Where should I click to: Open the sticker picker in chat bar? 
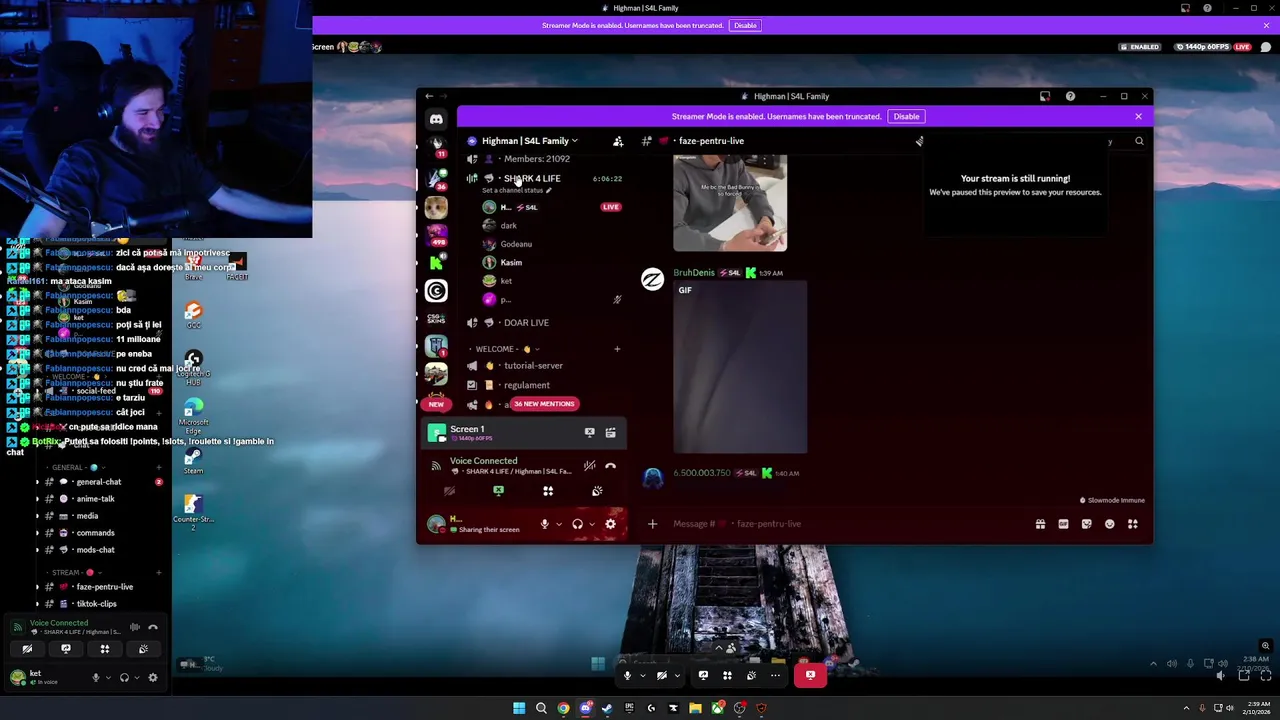(1086, 524)
